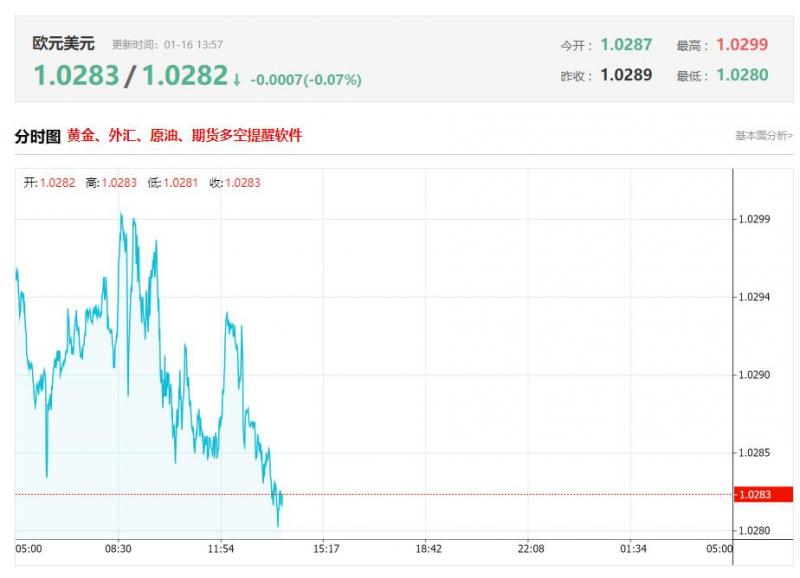Click the 1.0299 y-axis label
The image size is (800, 578).
754,219
